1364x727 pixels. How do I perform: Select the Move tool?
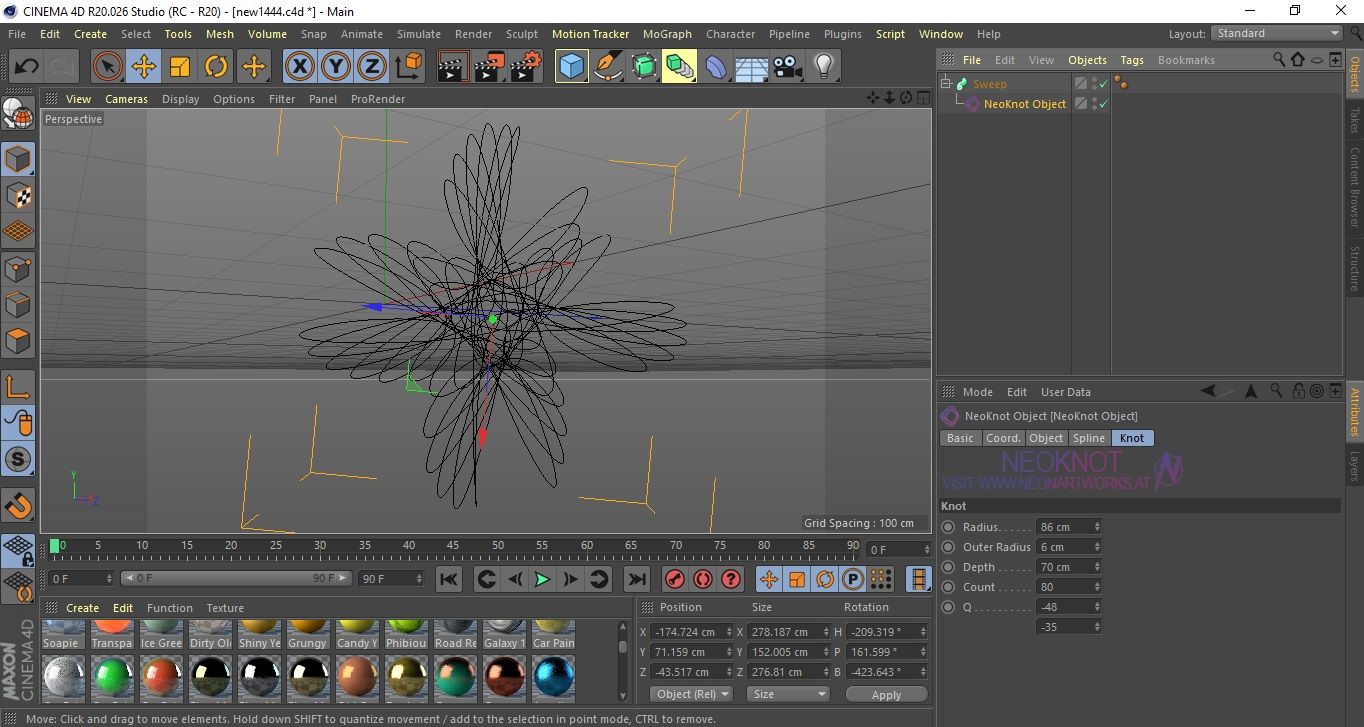pyautogui.click(x=144, y=67)
